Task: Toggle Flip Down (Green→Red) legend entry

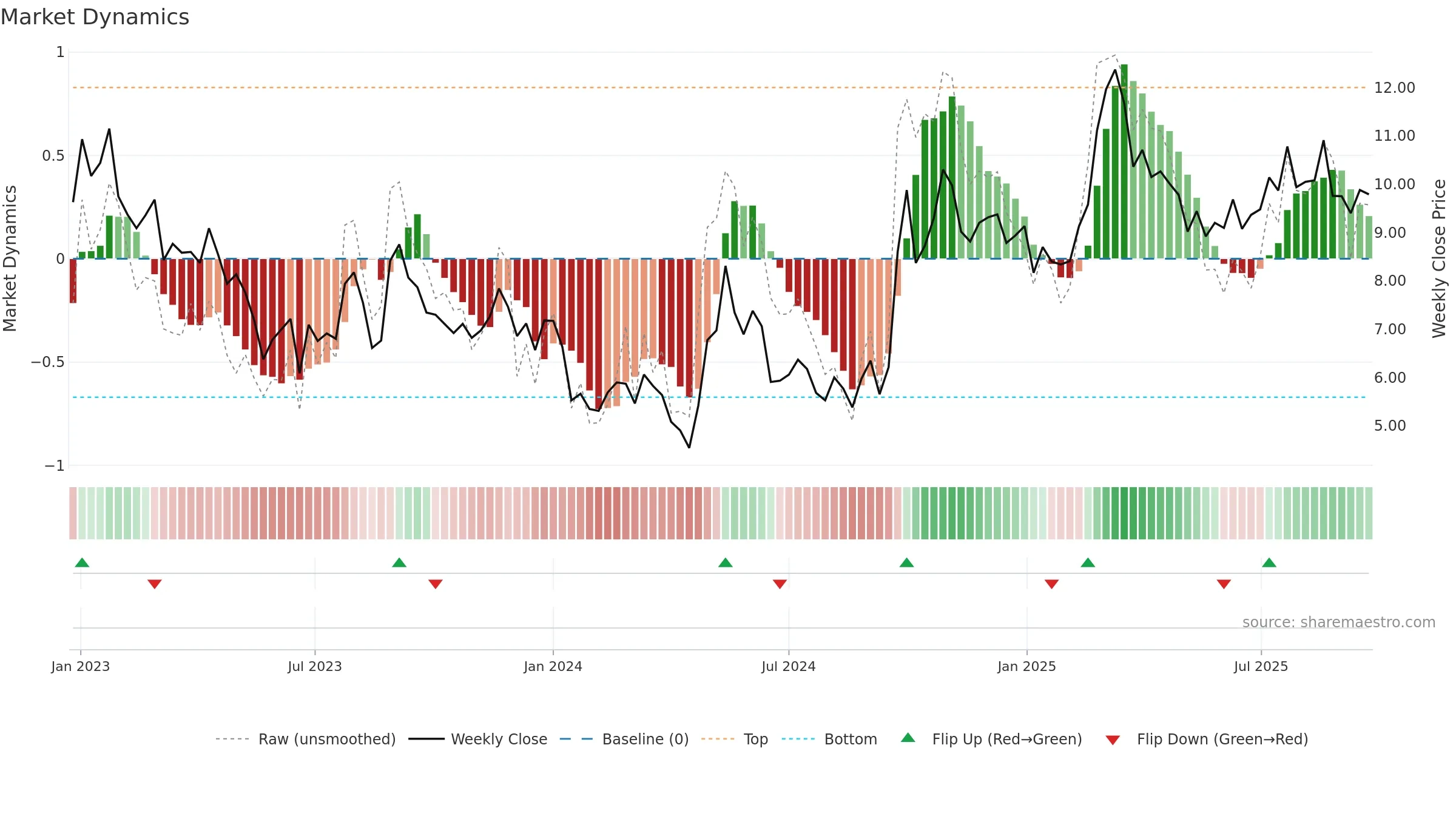Action: (x=1207, y=739)
